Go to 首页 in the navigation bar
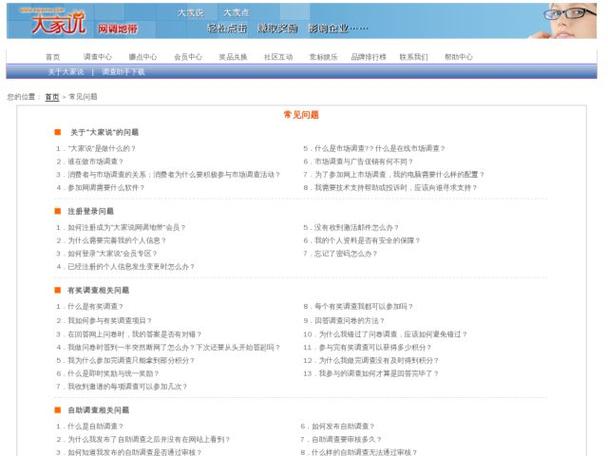This screenshot has width=608, height=456. pyautogui.click(x=53, y=57)
